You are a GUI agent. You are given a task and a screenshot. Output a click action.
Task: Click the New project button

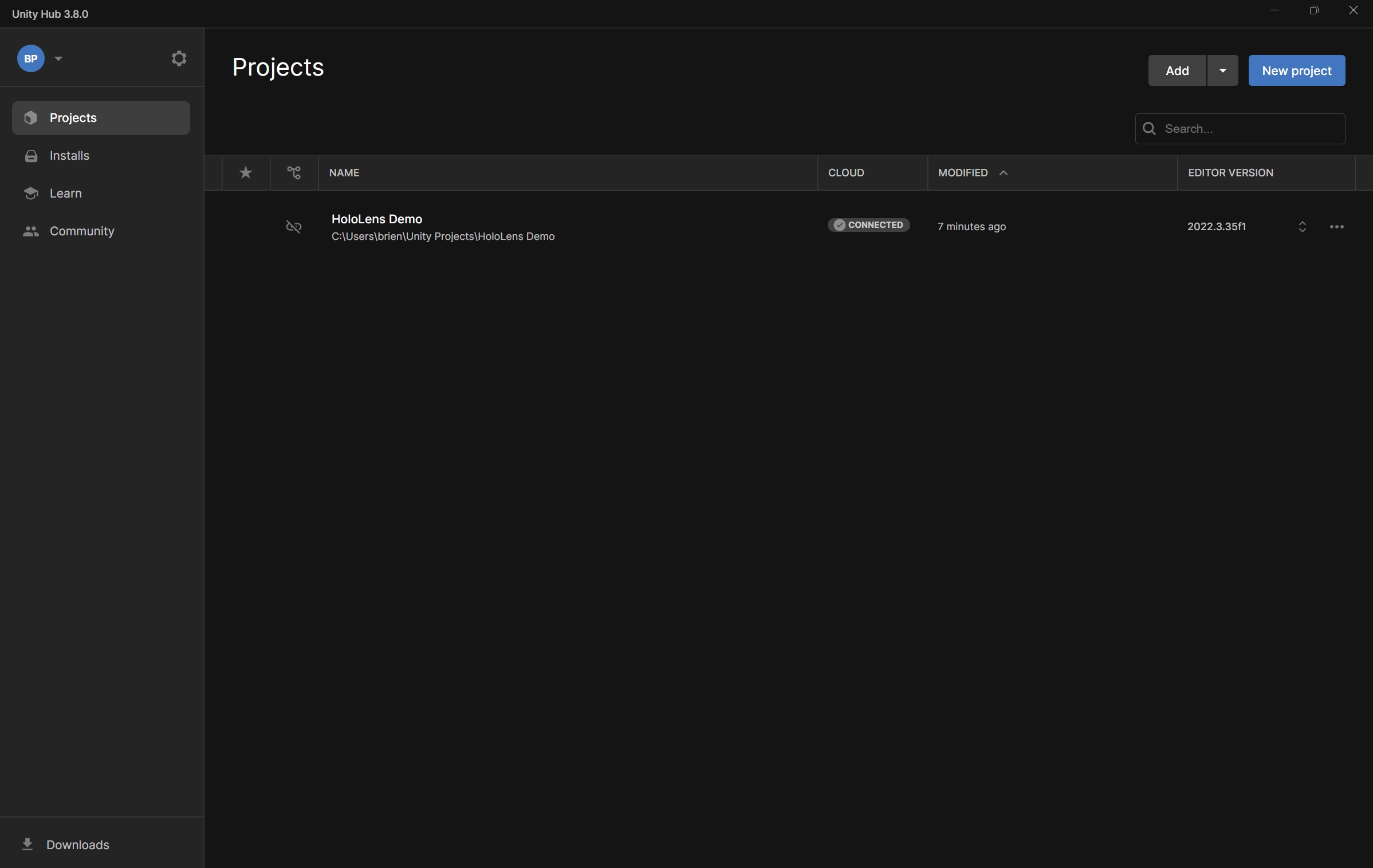pos(1296,70)
